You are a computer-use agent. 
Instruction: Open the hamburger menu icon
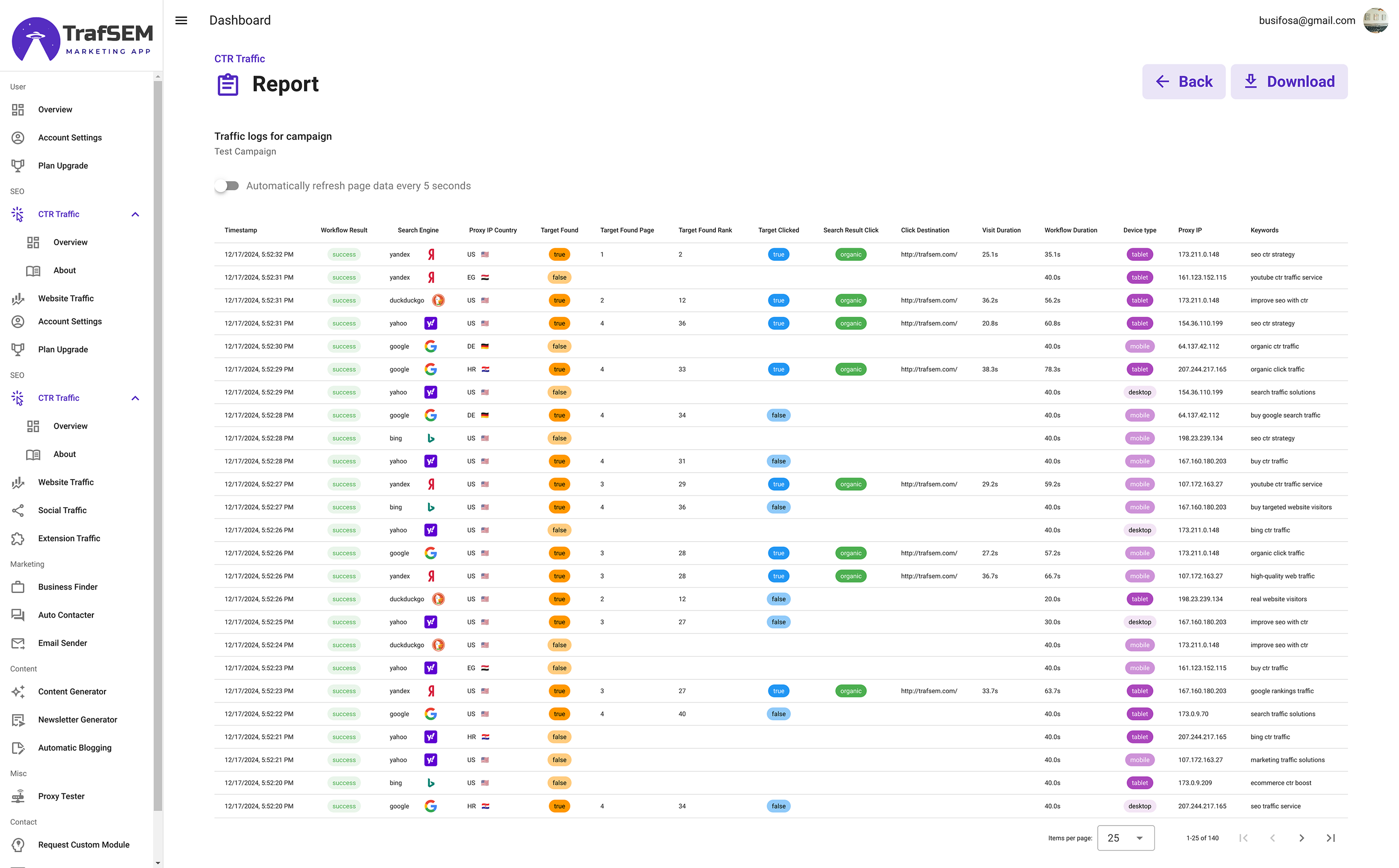pos(181,21)
